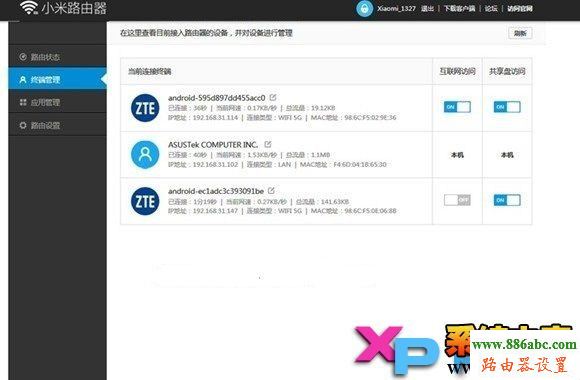Open the router settings sidebar item
This screenshot has height=380, width=580.
coord(57,125)
